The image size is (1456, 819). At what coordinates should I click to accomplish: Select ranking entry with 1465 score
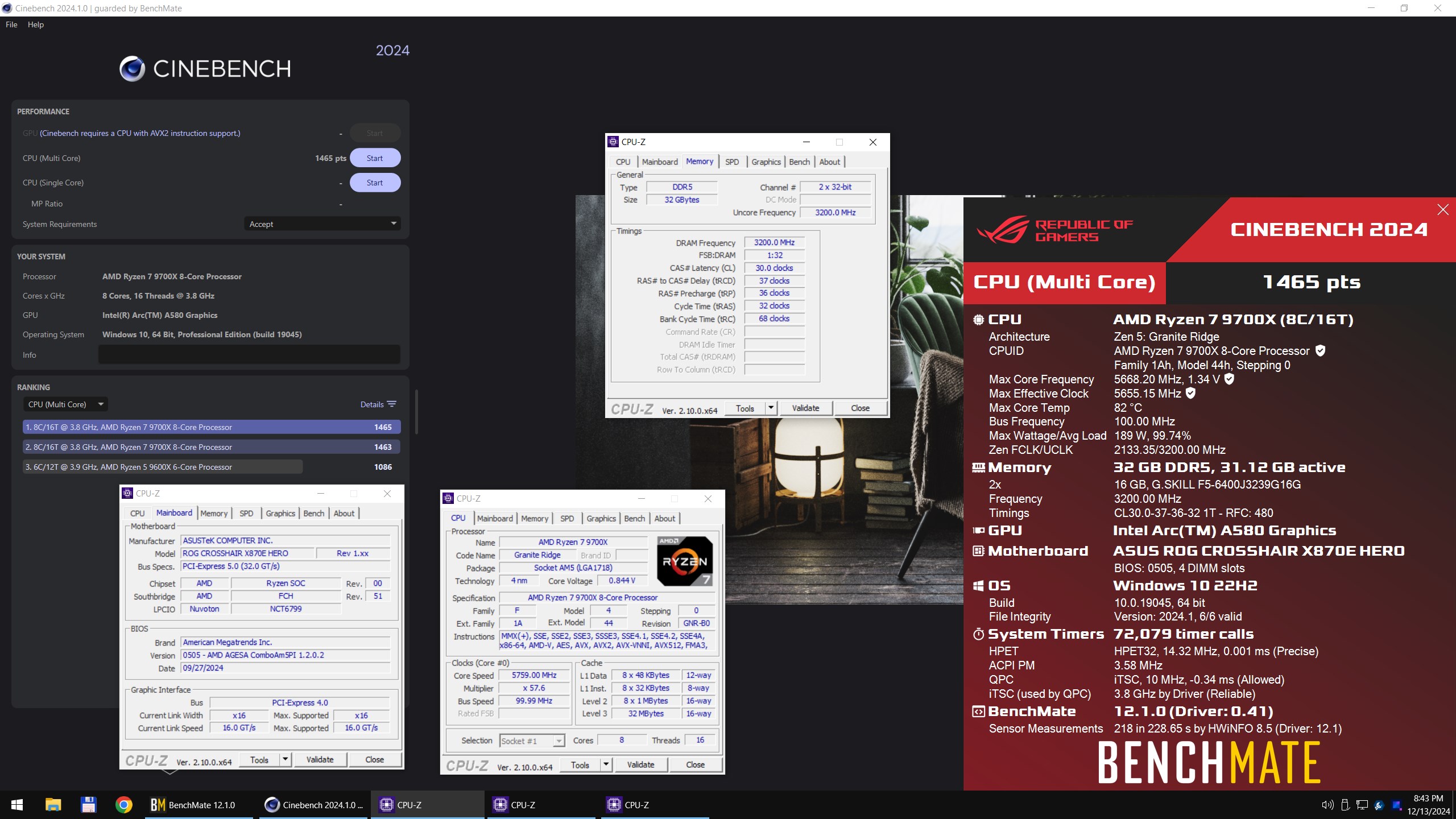point(212,427)
